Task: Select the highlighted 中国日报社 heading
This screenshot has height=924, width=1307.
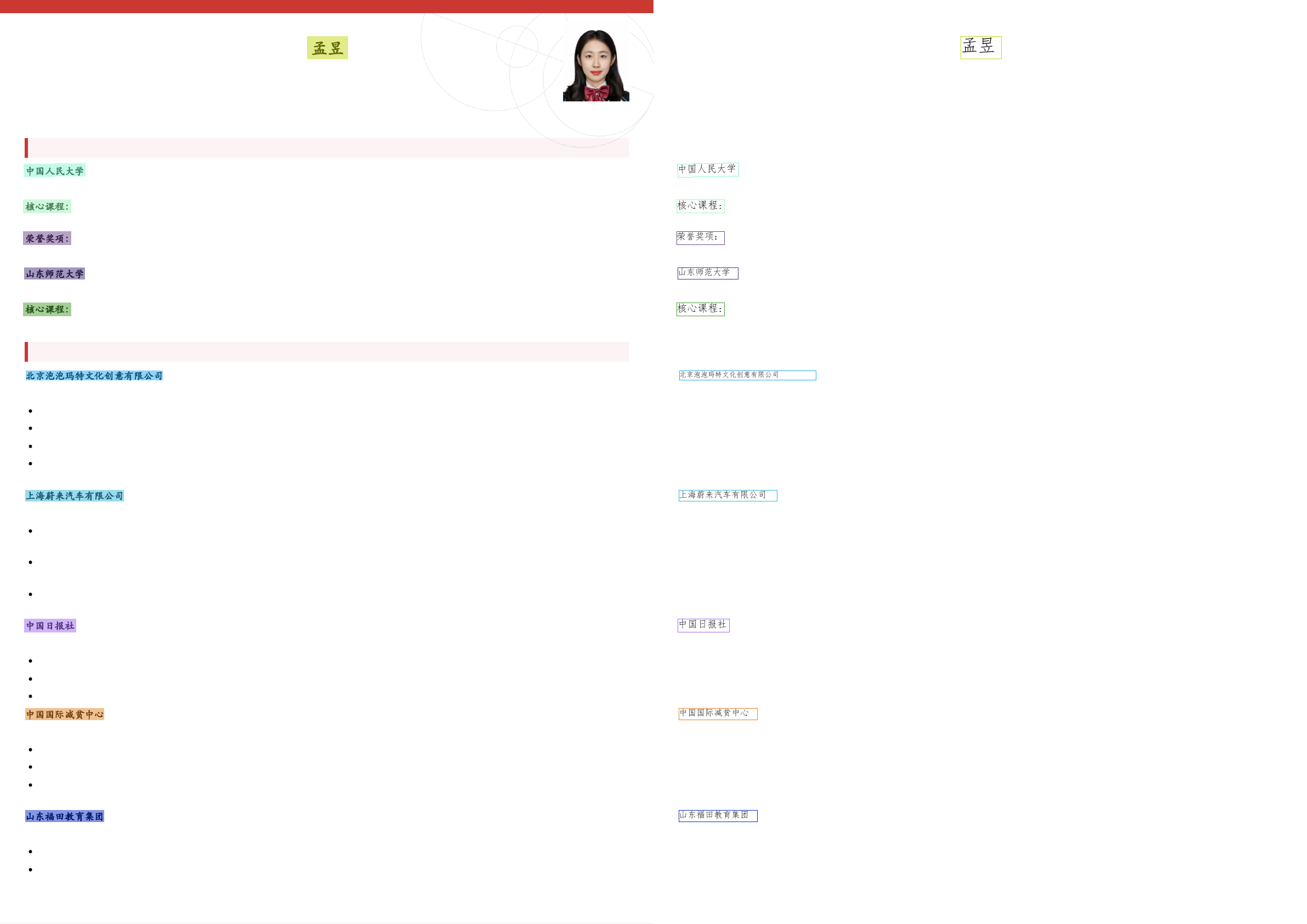Action: pyautogui.click(x=50, y=626)
